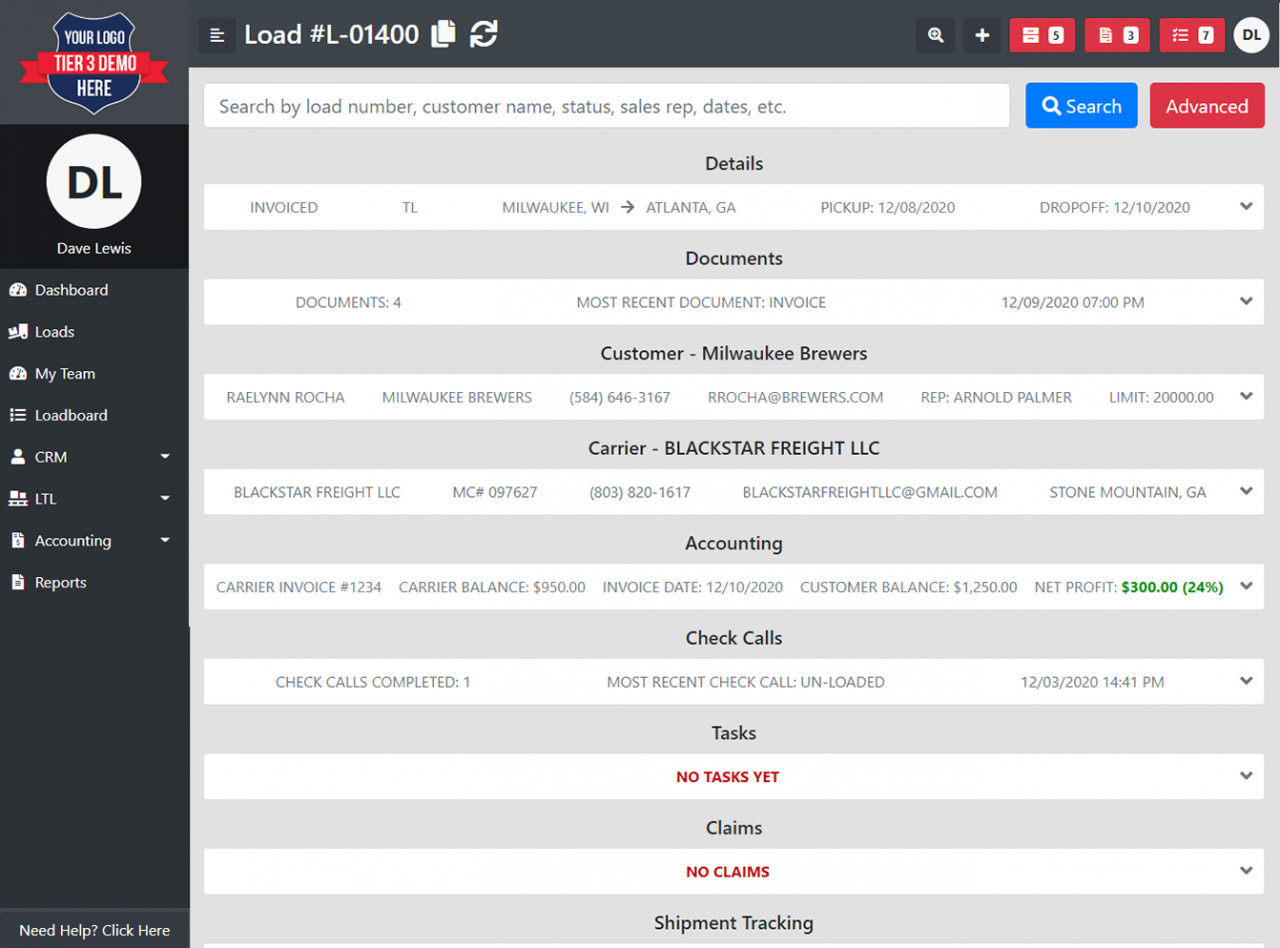This screenshot has height=948, width=1280.
Task: Click the load search input field
Action: point(606,105)
